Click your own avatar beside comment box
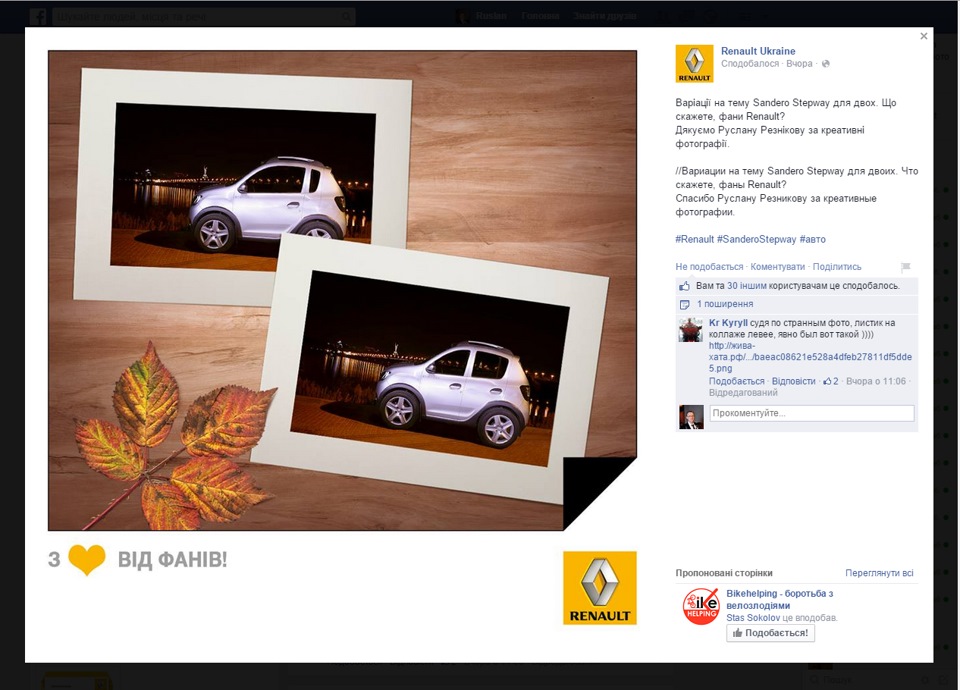This screenshot has width=960, height=690. [691, 417]
